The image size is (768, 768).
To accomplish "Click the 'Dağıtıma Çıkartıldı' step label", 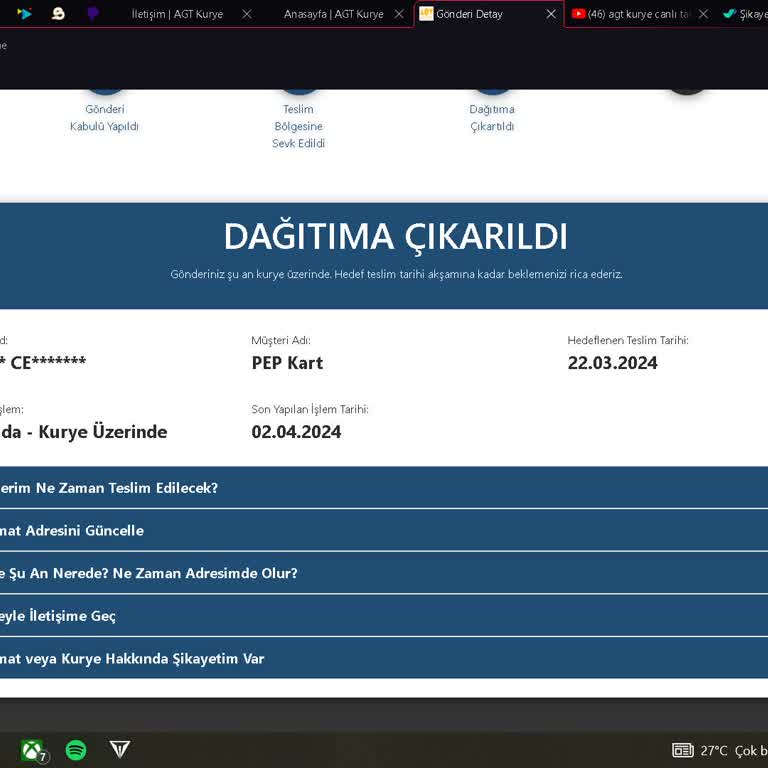I will [x=492, y=118].
